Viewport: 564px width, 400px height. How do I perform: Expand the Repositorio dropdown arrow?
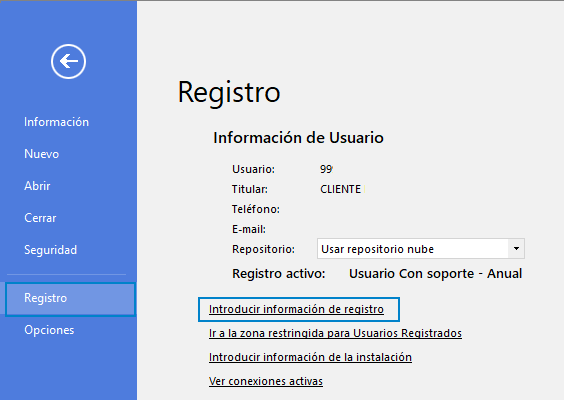tap(516, 249)
